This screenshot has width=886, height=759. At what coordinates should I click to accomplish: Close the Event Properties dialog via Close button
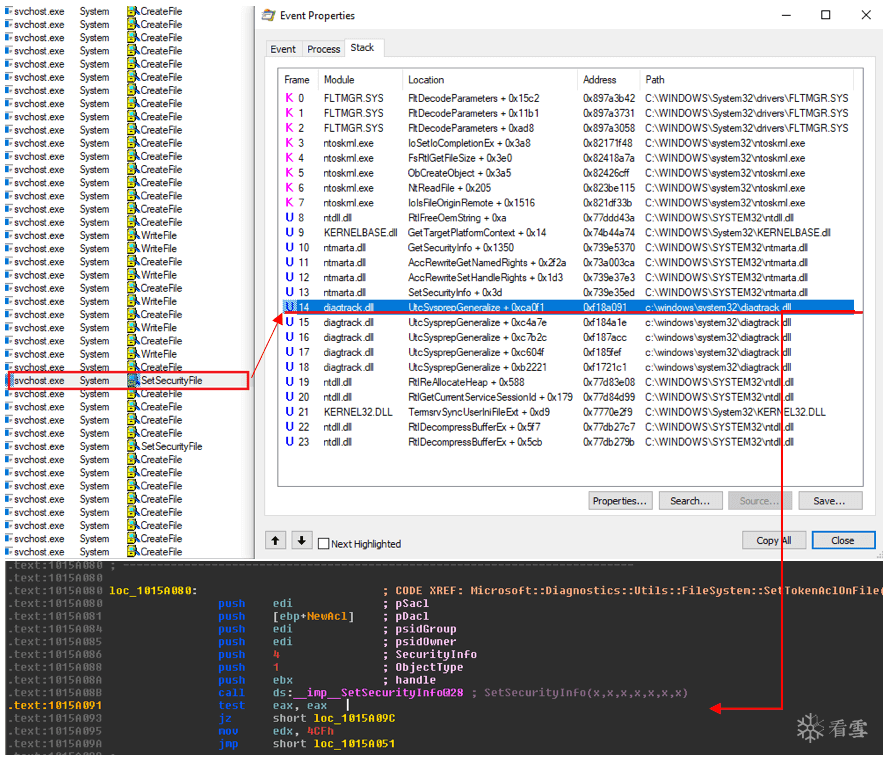tap(843, 540)
